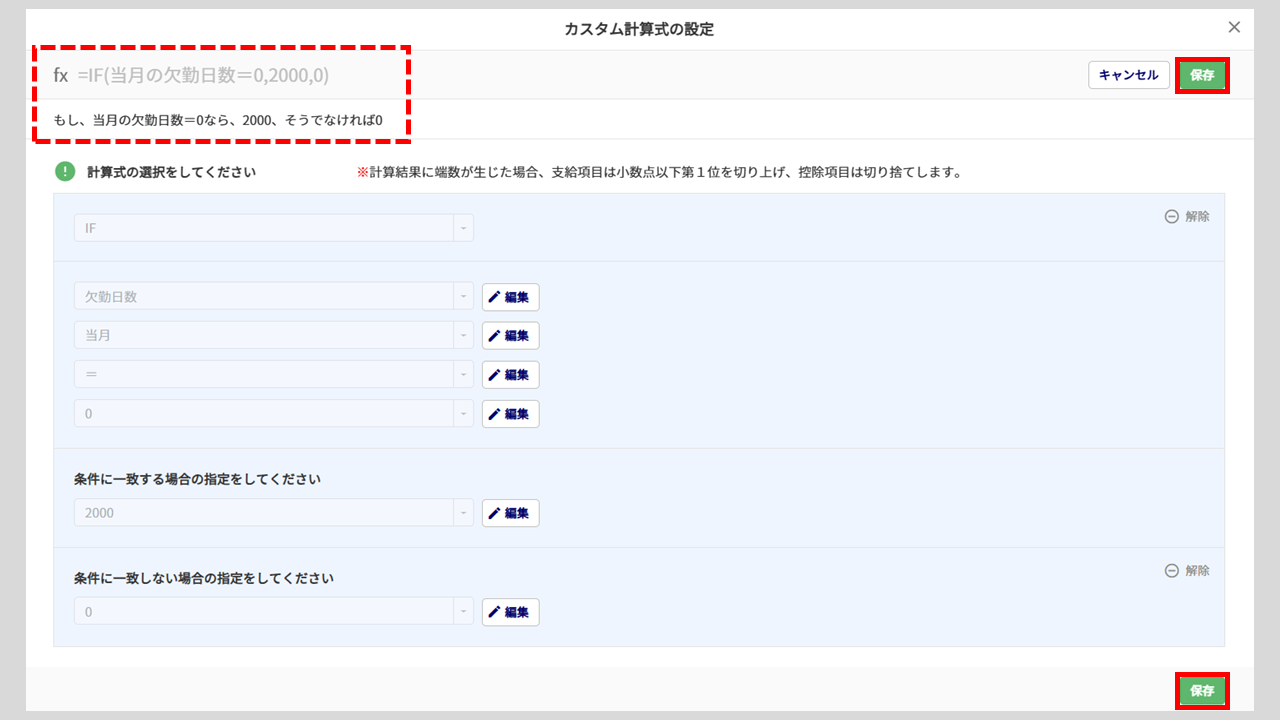This screenshot has height=720, width=1280.
Task: Click the キャンセル button
Action: coord(1129,75)
